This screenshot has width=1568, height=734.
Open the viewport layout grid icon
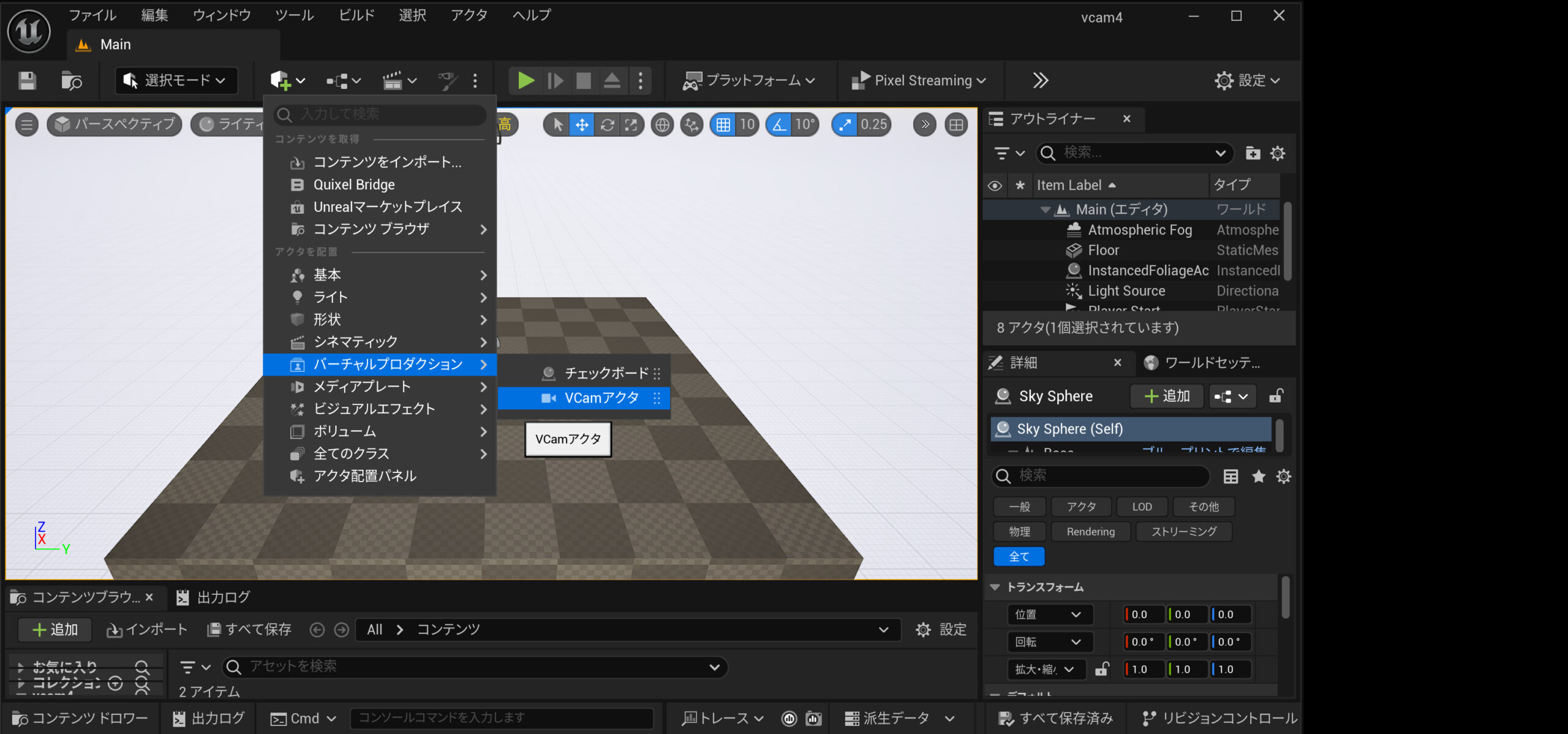click(956, 125)
